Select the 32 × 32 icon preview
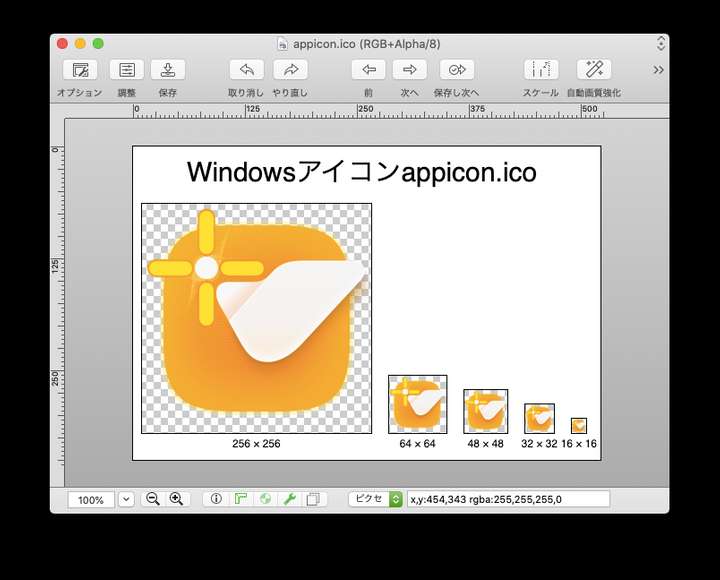Screen dimensions: 720x580 [x=539, y=418]
